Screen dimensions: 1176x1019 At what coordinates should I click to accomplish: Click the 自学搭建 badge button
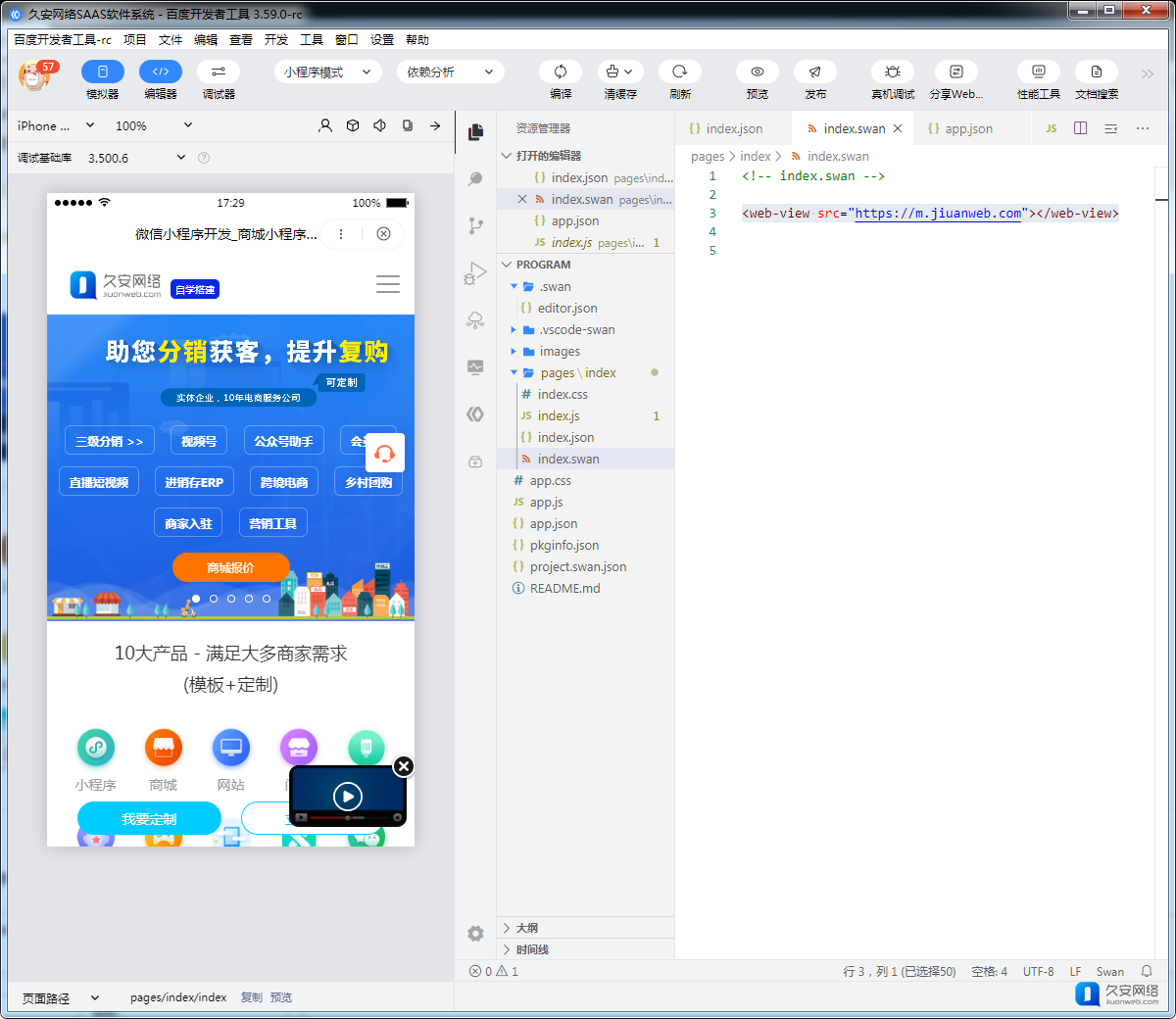(x=195, y=289)
